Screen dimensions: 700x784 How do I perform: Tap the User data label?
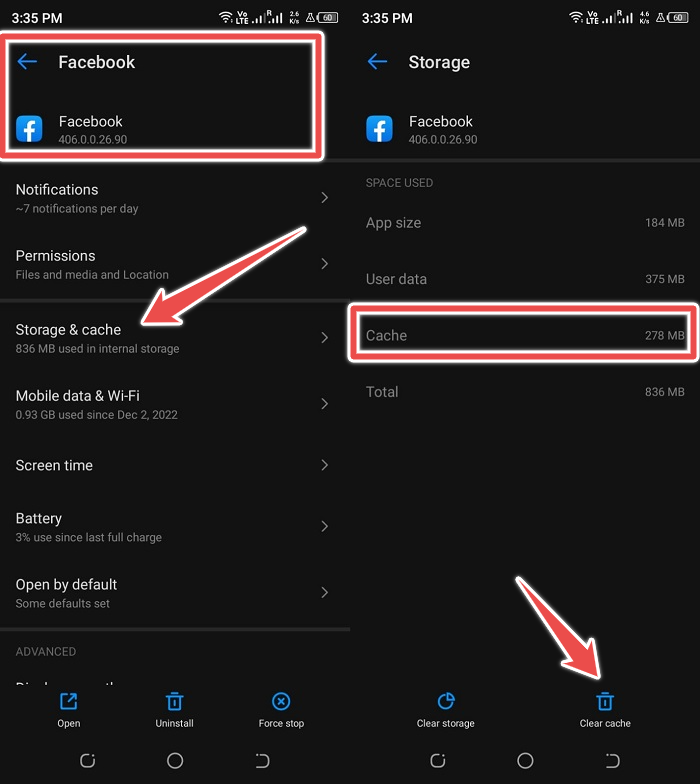(x=396, y=279)
